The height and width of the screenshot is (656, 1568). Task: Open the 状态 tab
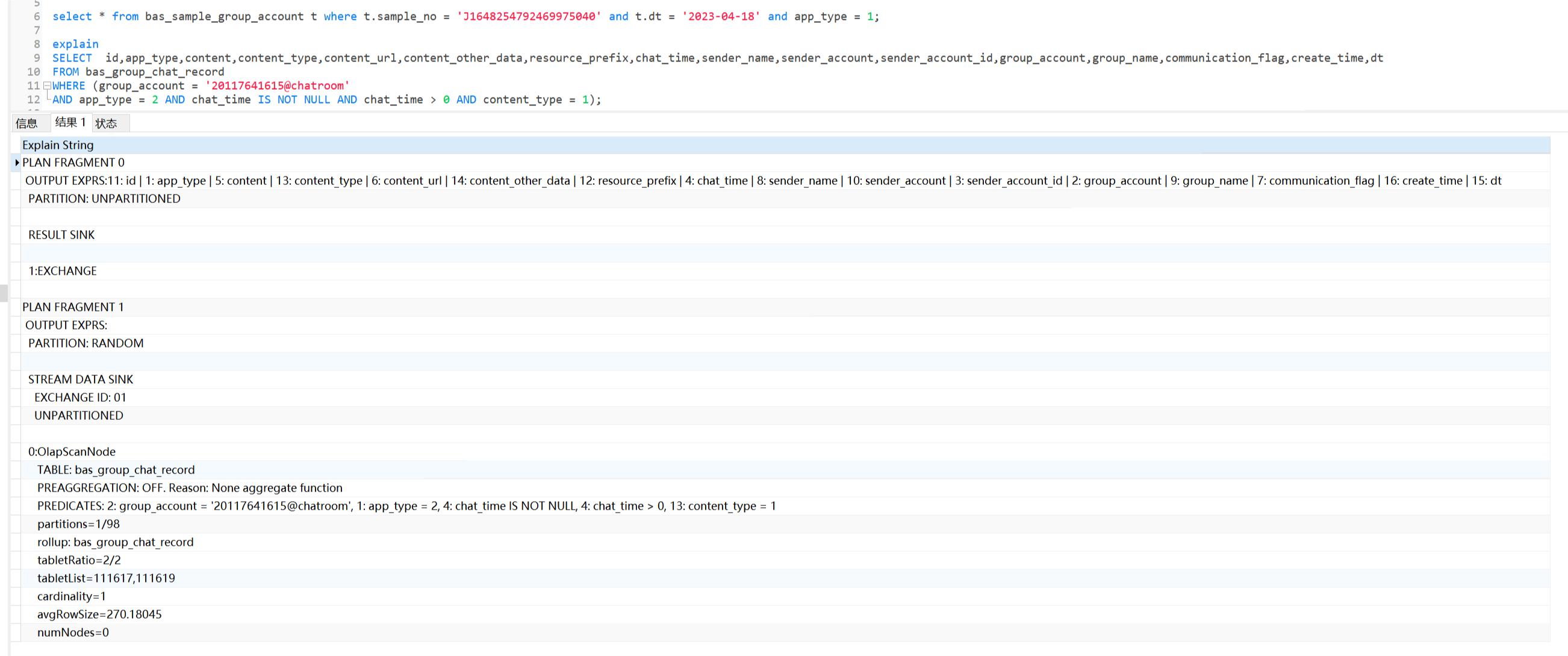pos(107,123)
